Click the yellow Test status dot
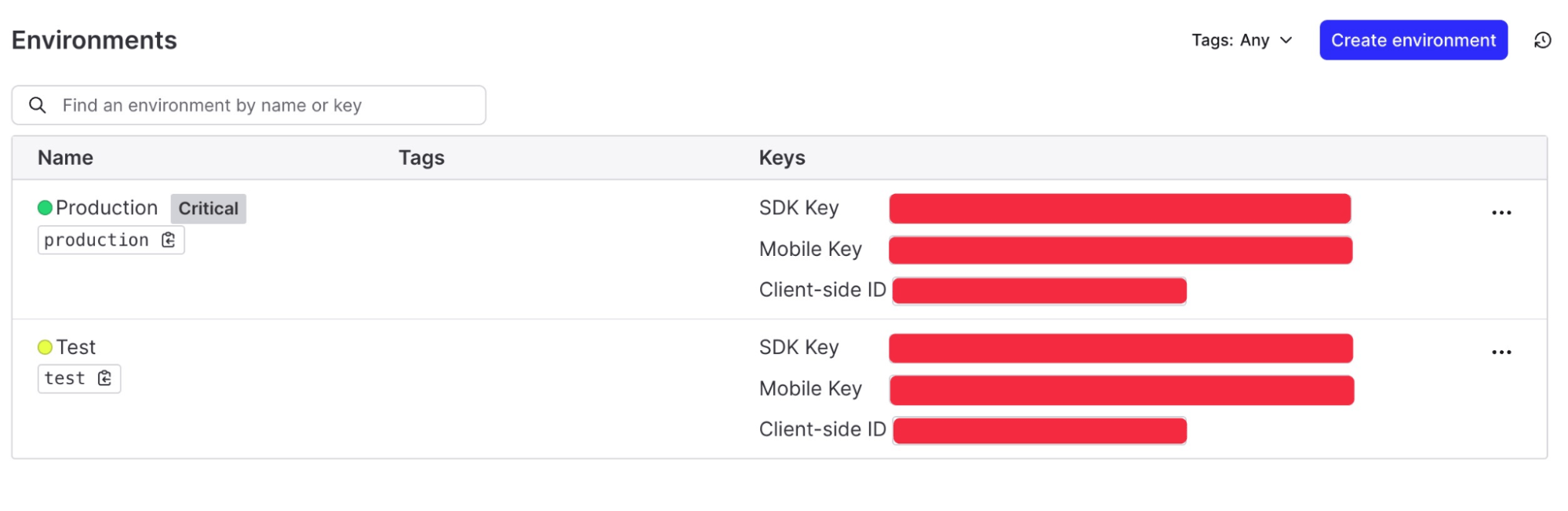This screenshot has width=1568, height=511. pyautogui.click(x=45, y=347)
